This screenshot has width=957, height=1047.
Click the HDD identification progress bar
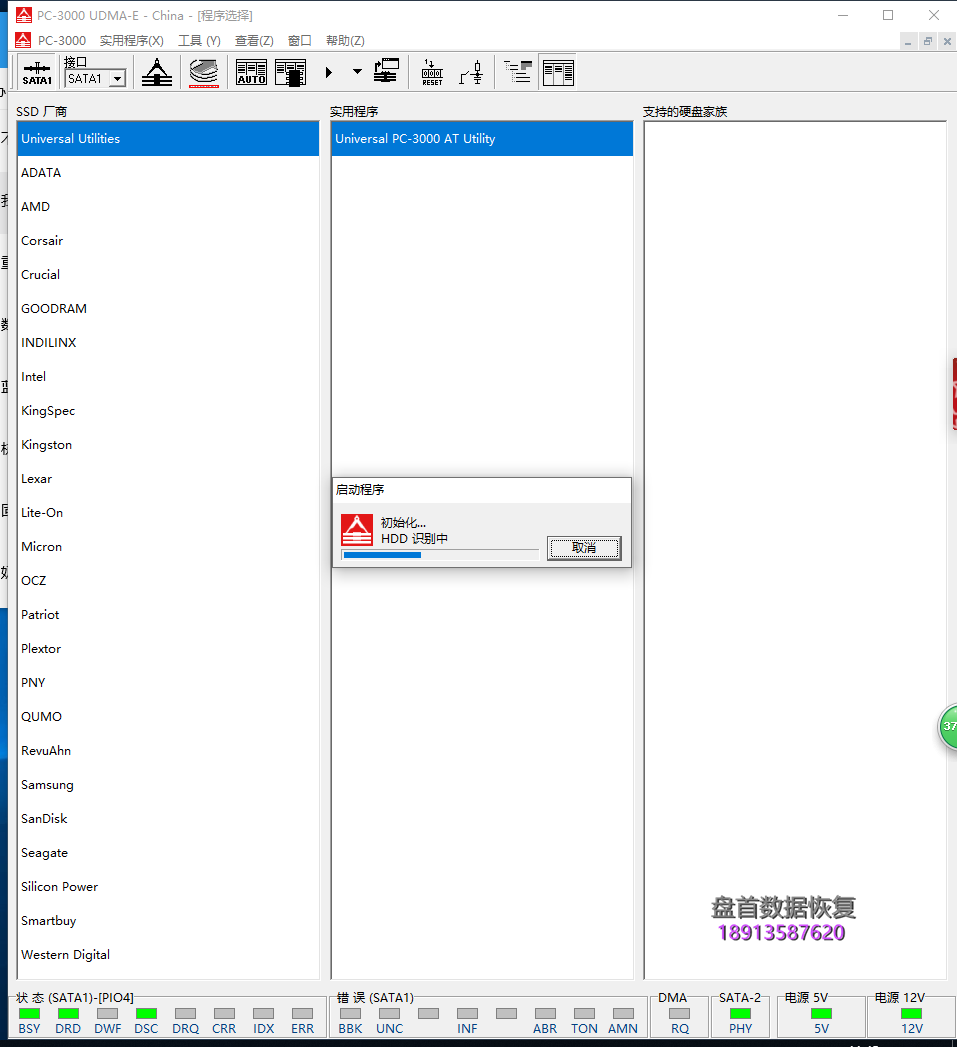[440, 555]
